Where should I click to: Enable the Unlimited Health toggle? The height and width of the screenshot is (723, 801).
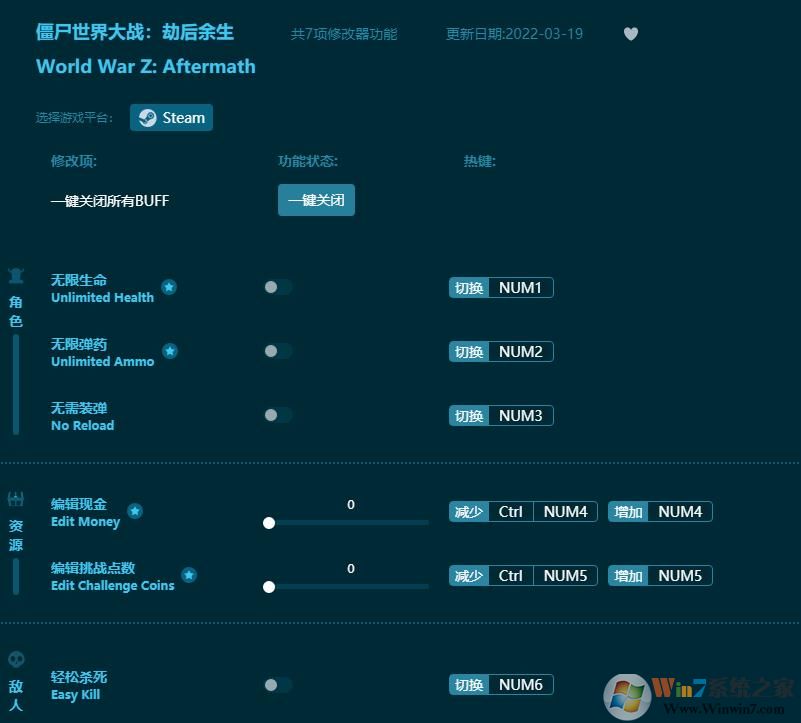[x=276, y=287]
